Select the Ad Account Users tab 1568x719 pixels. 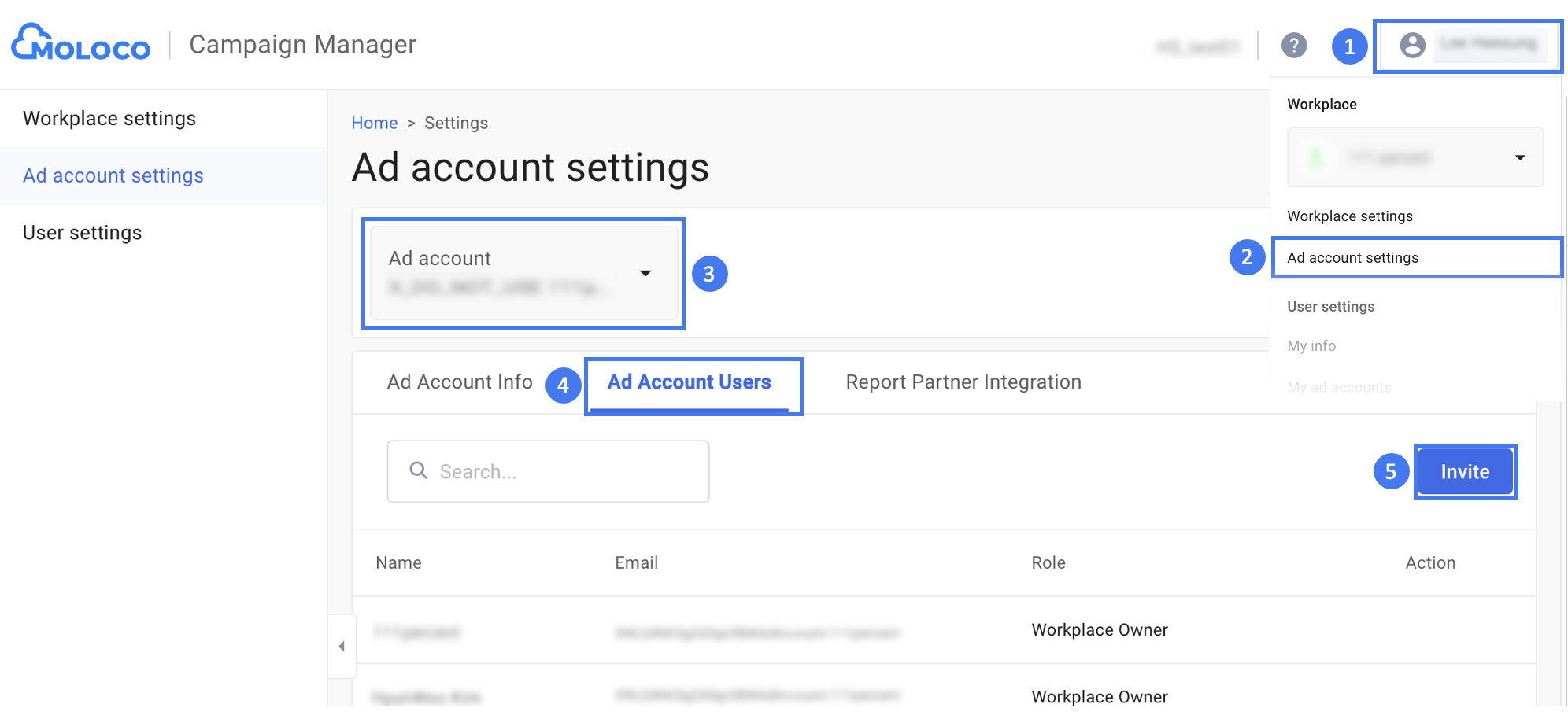coord(689,382)
